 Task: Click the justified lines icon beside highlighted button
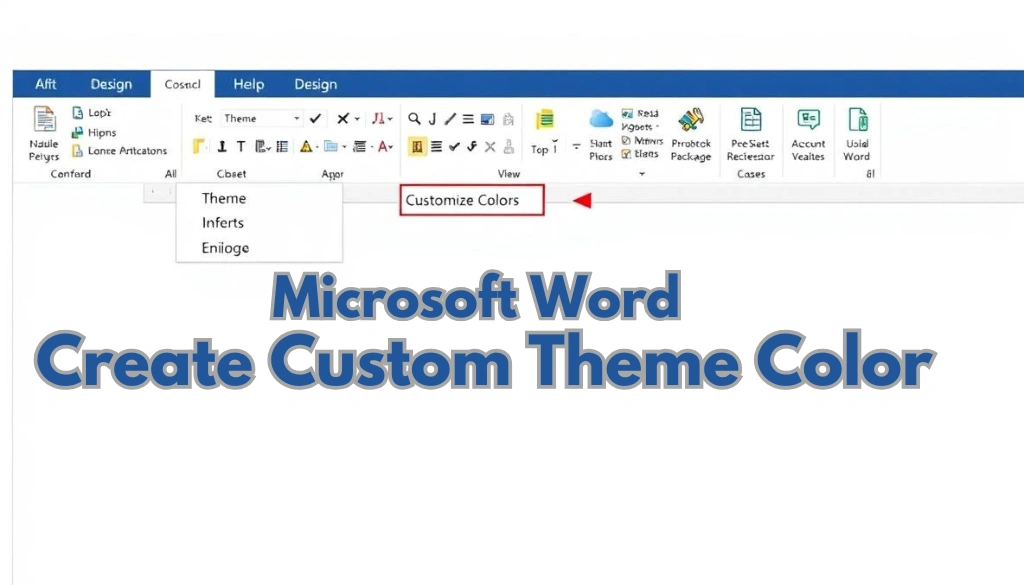pos(436,146)
